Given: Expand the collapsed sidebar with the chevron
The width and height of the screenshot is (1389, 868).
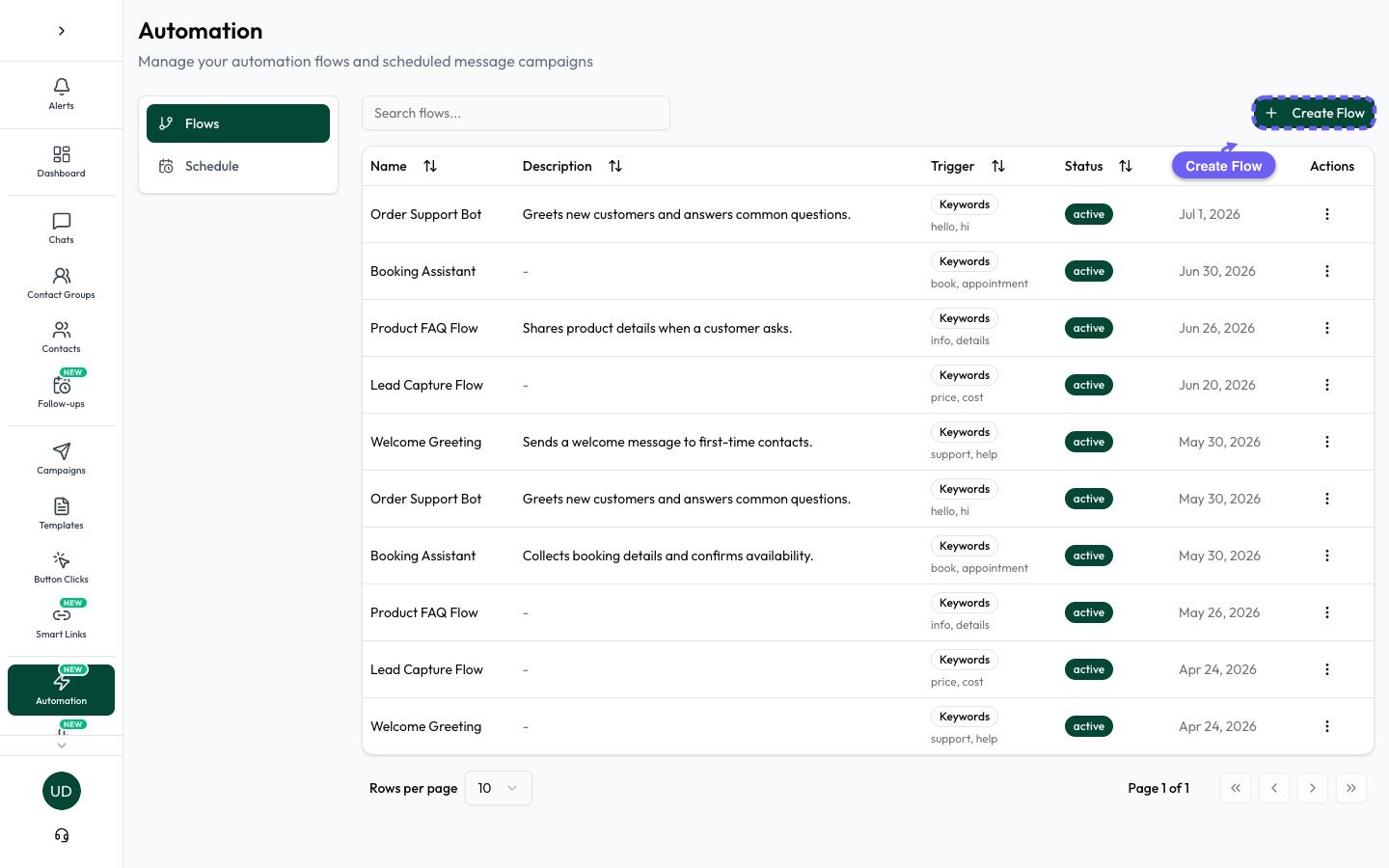Looking at the screenshot, I should 62,31.
